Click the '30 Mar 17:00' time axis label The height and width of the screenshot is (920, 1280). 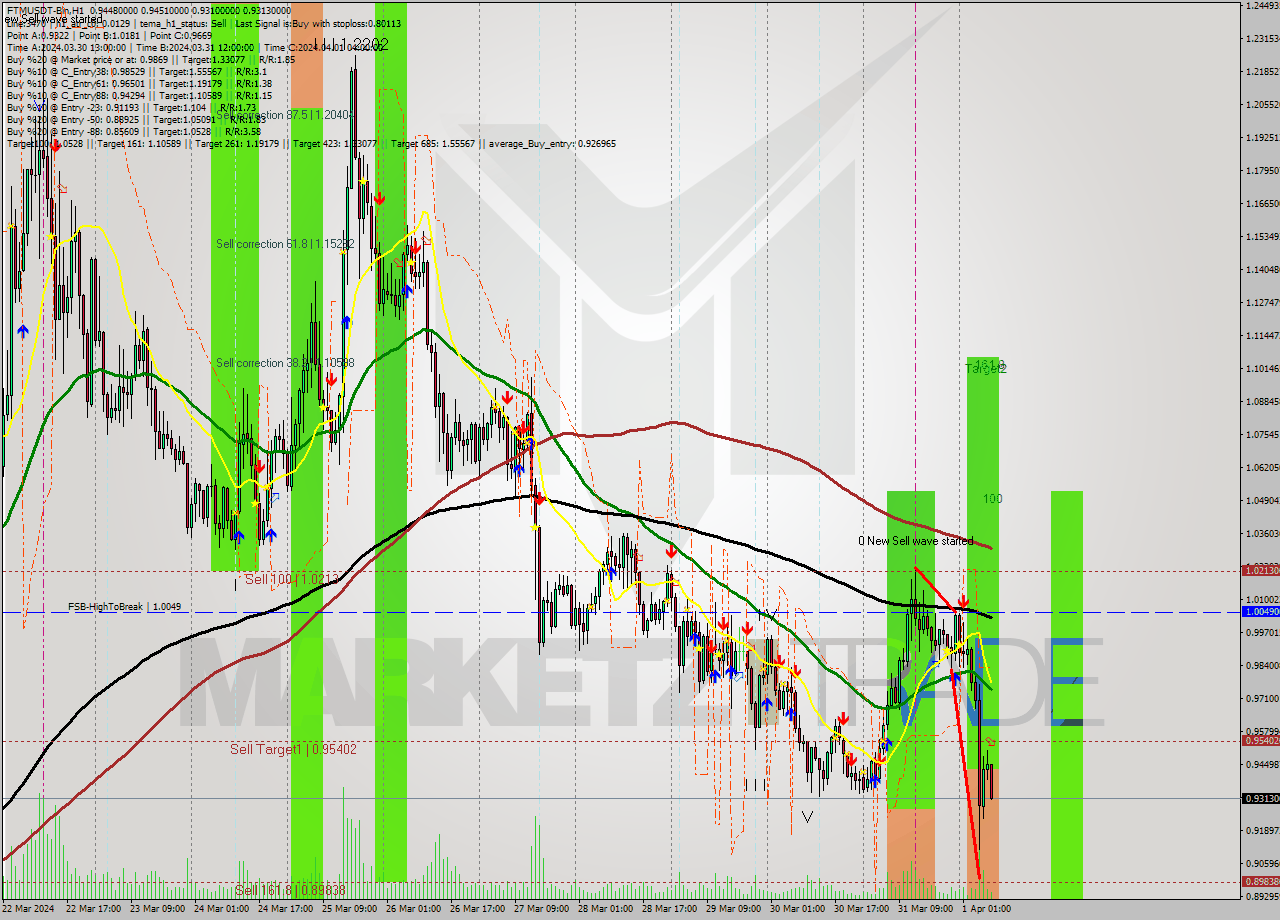click(x=863, y=909)
